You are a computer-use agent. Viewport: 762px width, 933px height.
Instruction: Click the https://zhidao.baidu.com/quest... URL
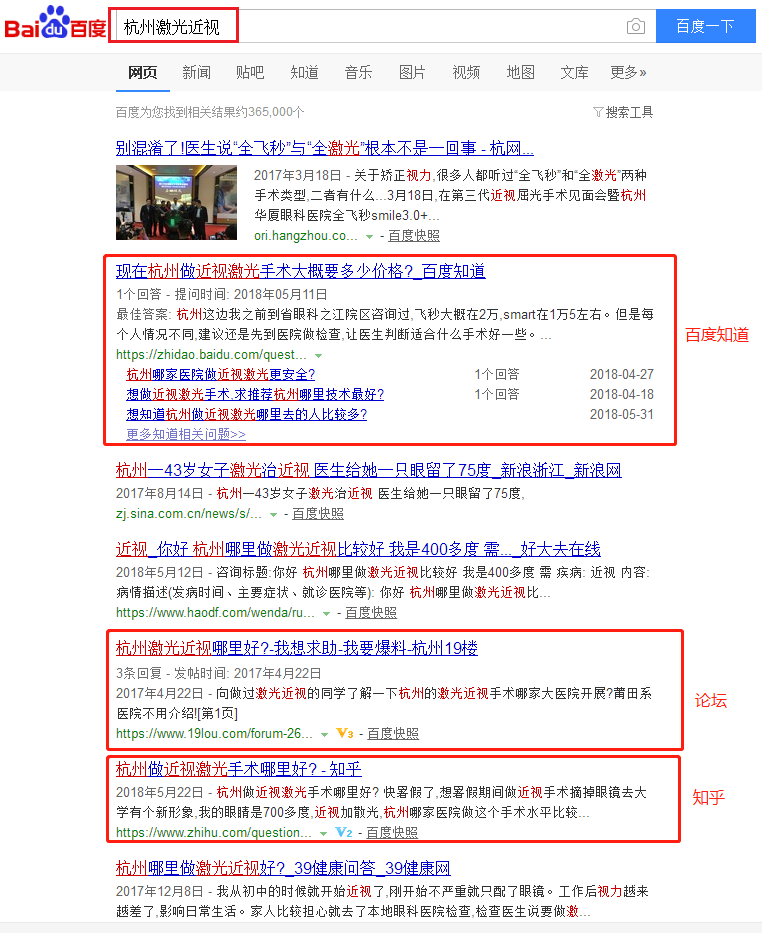point(211,355)
